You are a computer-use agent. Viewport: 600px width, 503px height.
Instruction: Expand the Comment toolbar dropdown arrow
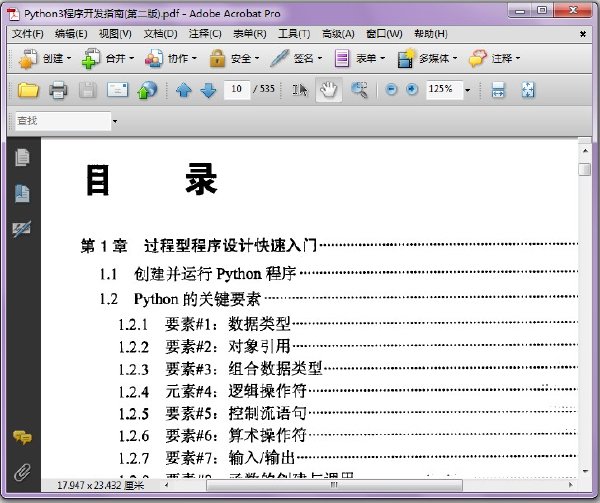tap(518, 59)
